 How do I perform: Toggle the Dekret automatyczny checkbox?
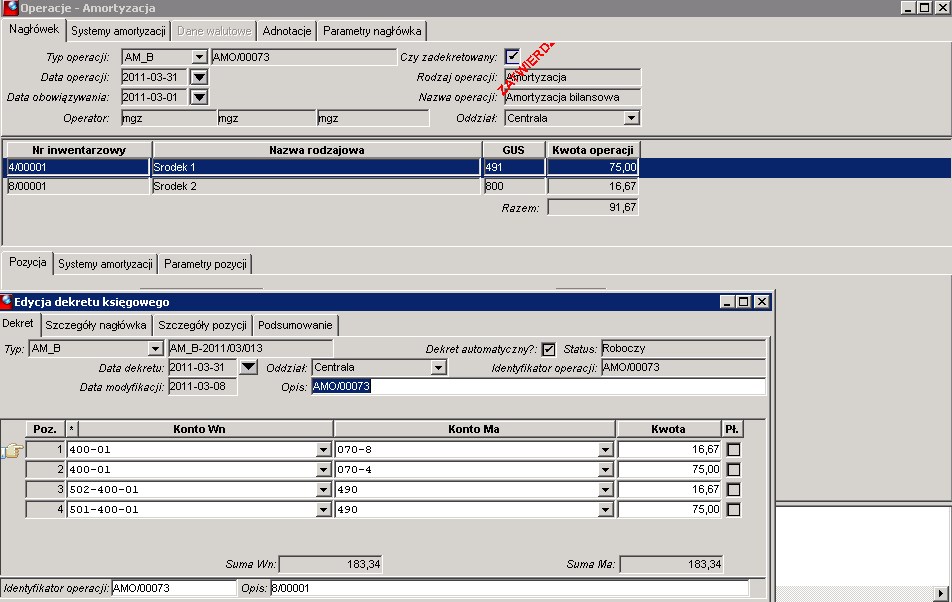pyautogui.click(x=548, y=349)
